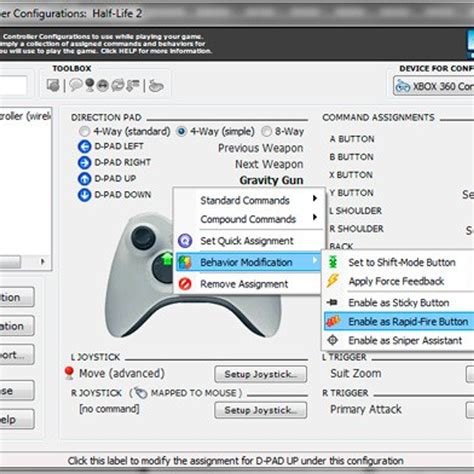474x474 pixels.
Task: Click the D-PAD DOWN arrow icon
Action: tap(84, 195)
